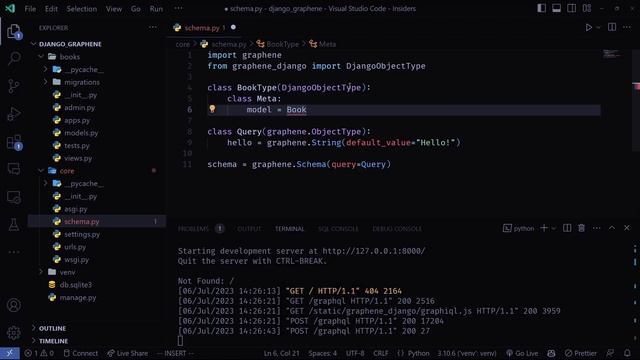
Task: Click the errors and warnings status indicator
Action: (39, 353)
